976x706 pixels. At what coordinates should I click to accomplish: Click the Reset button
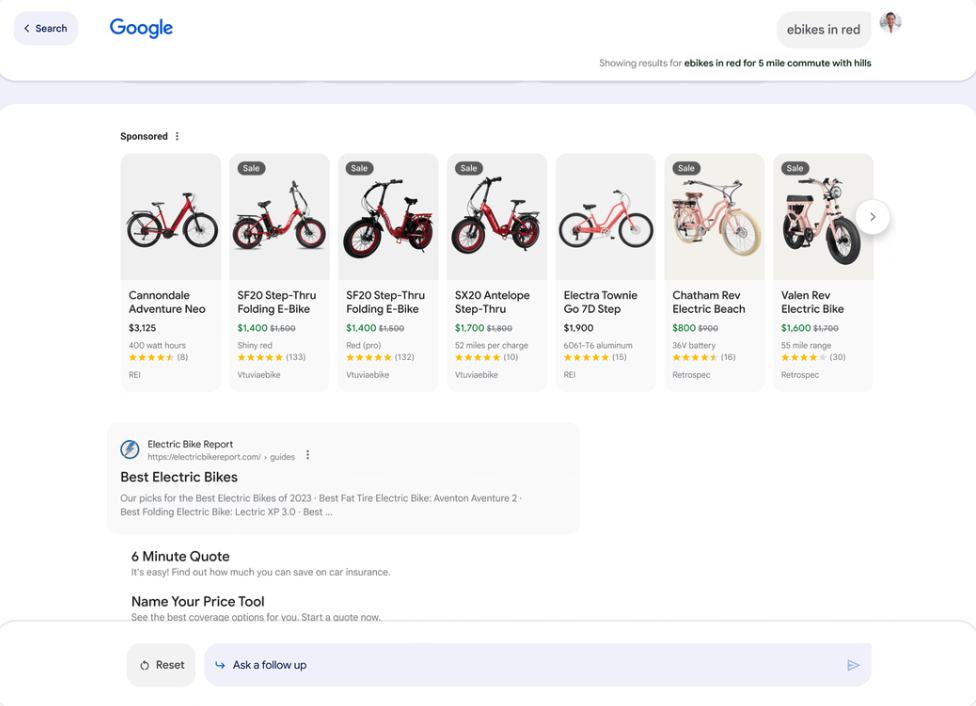161,665
